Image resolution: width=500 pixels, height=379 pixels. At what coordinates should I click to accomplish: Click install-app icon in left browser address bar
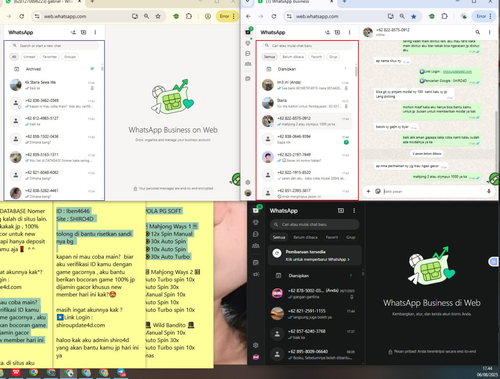click(135, 16)
